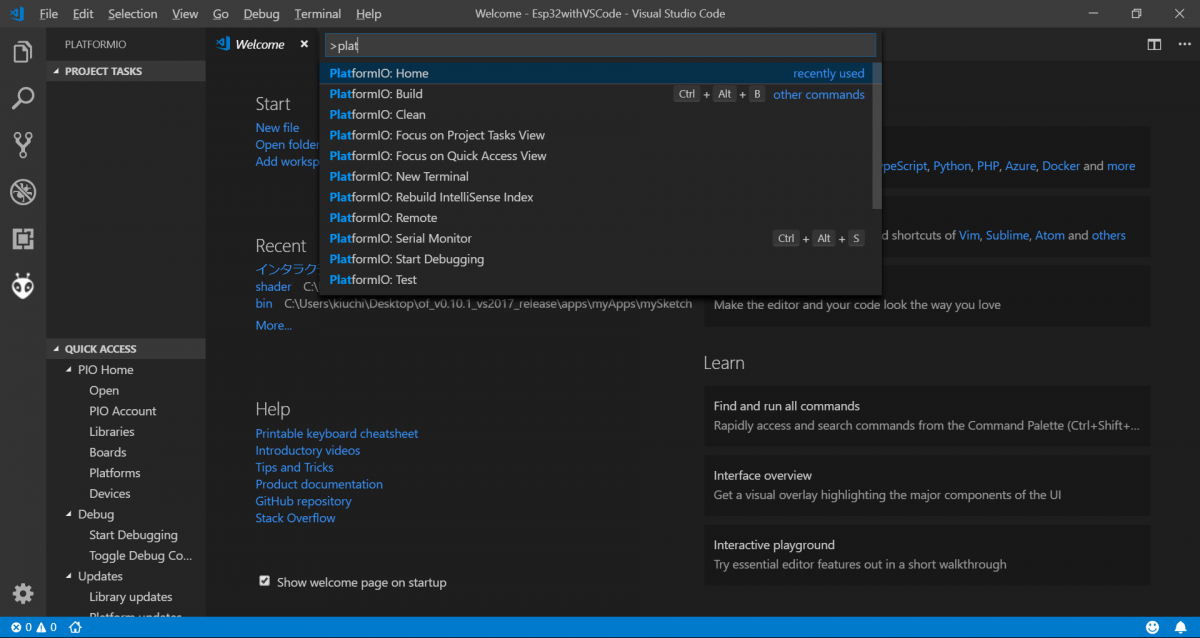
Task: Run PlatformIO: Serial Monitor command
Action: coord(596,238)
